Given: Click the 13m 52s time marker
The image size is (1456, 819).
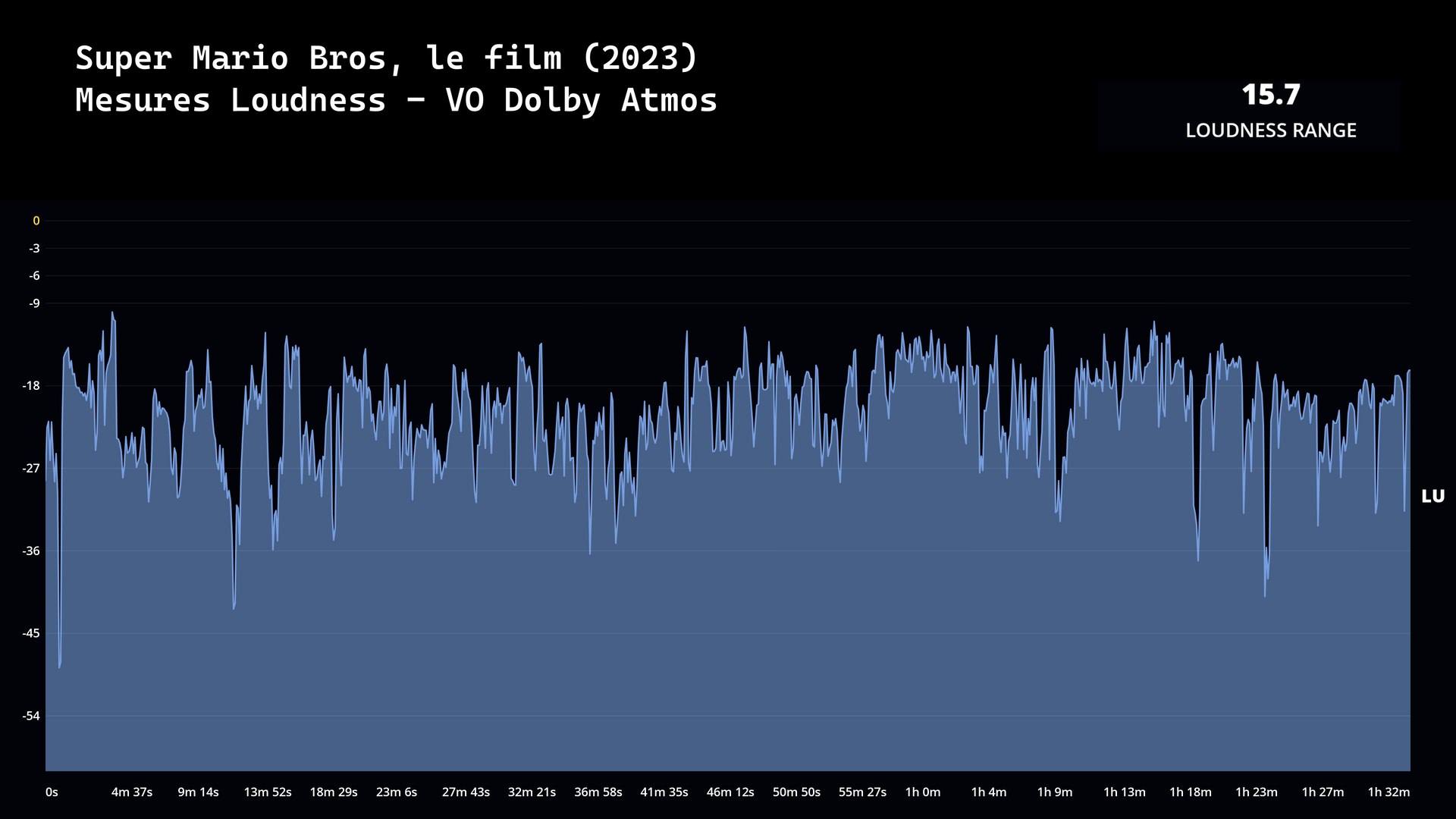Looking at the screenshot, I should pyautogui.click(x=268, y=792).
